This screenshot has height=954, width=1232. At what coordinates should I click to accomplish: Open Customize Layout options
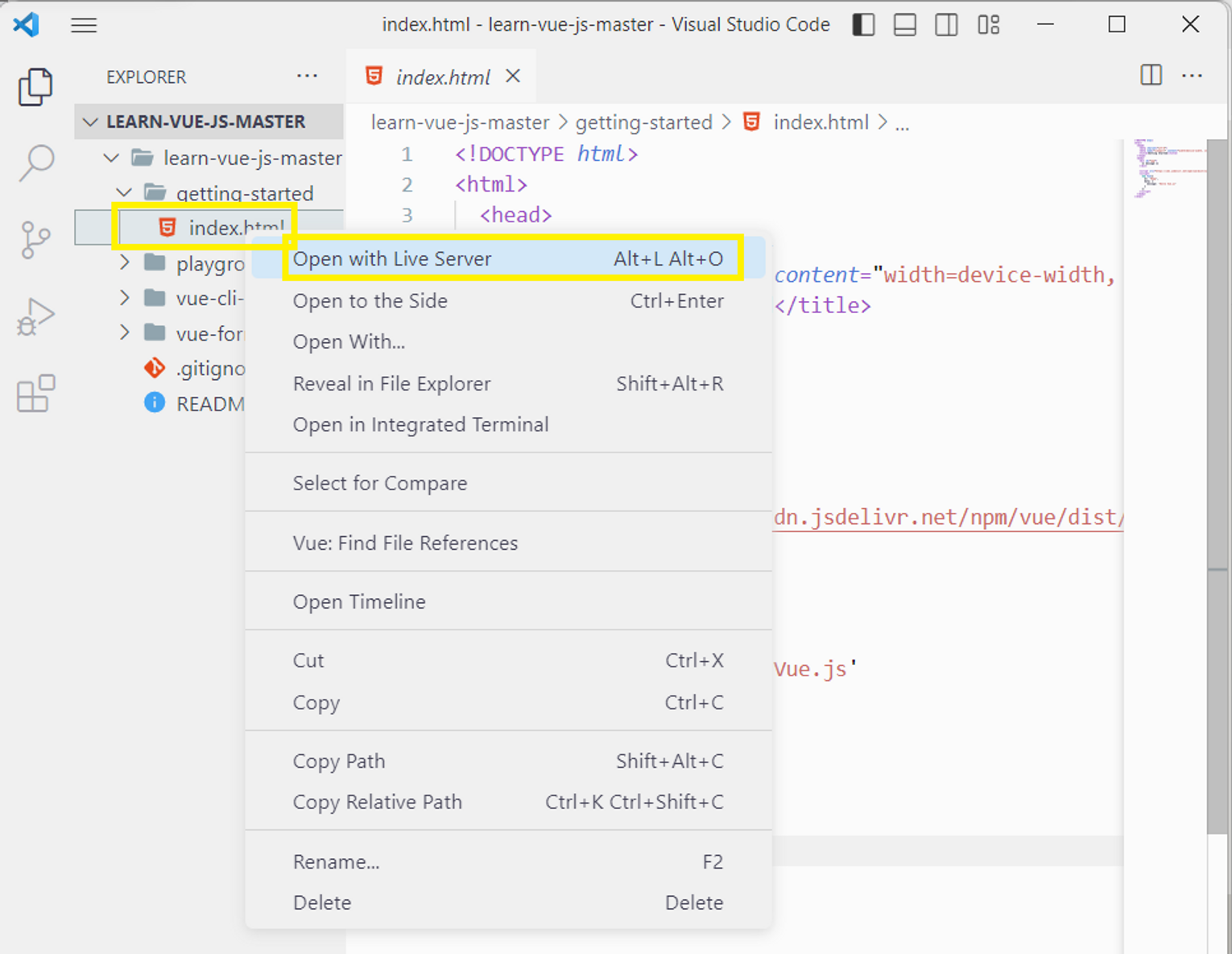pyautogui.click(x=989, y=25)
